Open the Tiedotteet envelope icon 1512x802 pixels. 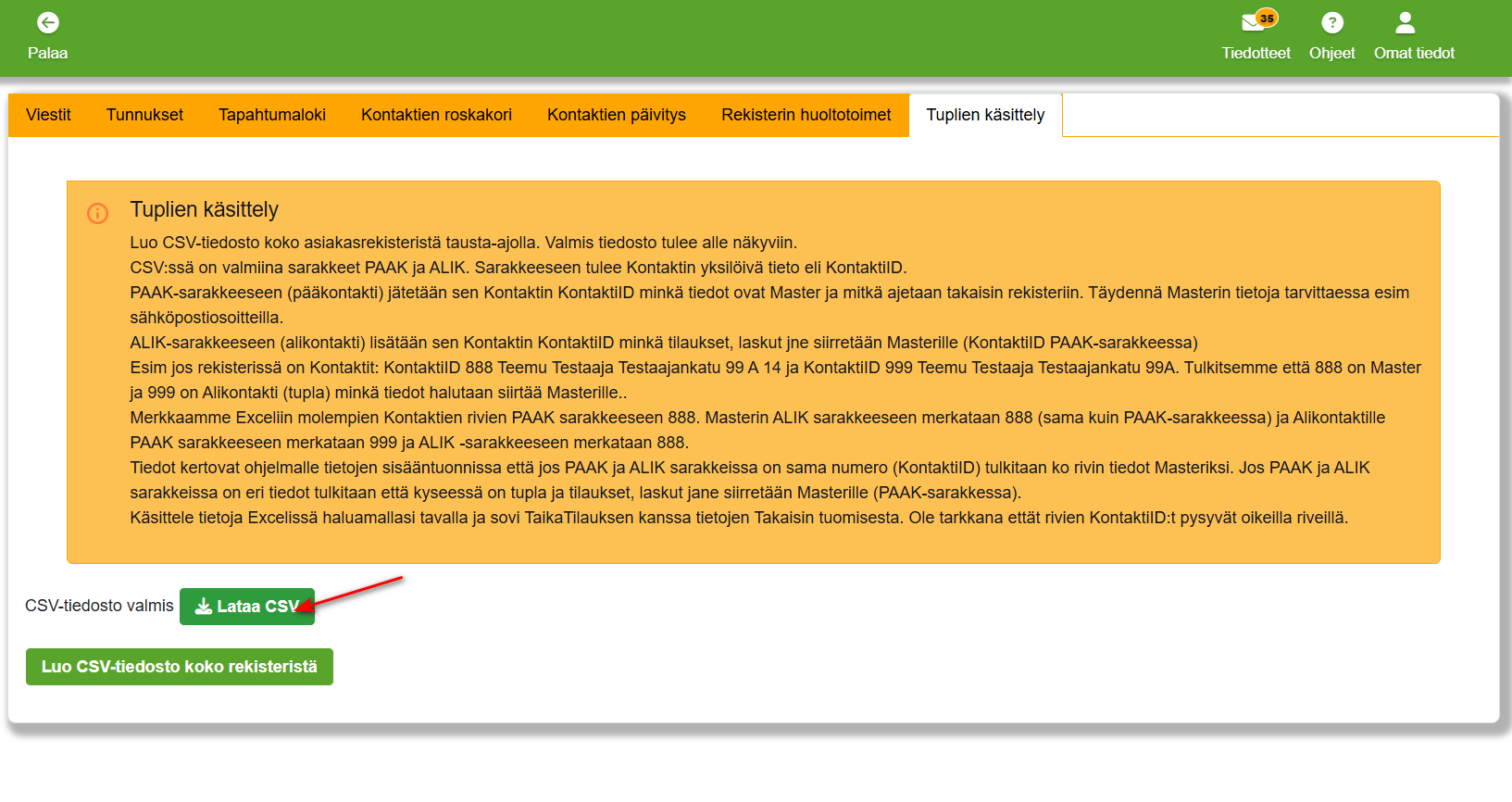tap(1253, 23)
